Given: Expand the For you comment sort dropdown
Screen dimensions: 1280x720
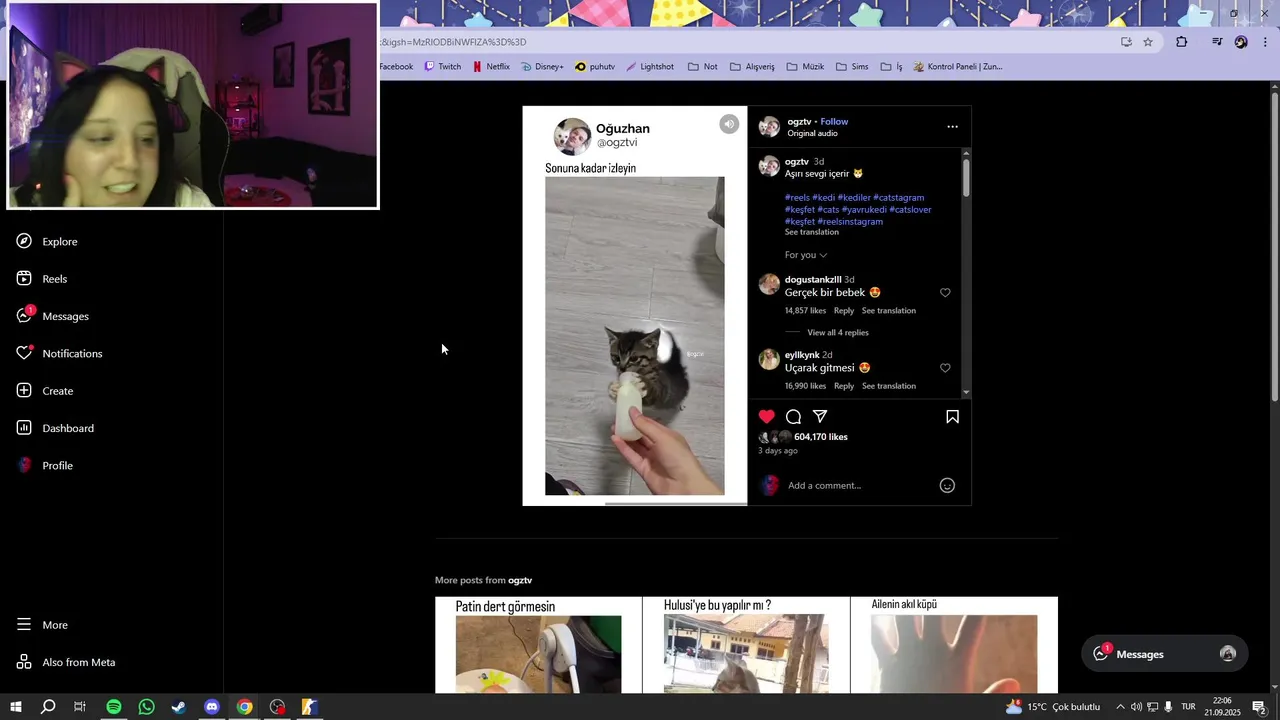Looking at the screenshot, I should (806, 255).
